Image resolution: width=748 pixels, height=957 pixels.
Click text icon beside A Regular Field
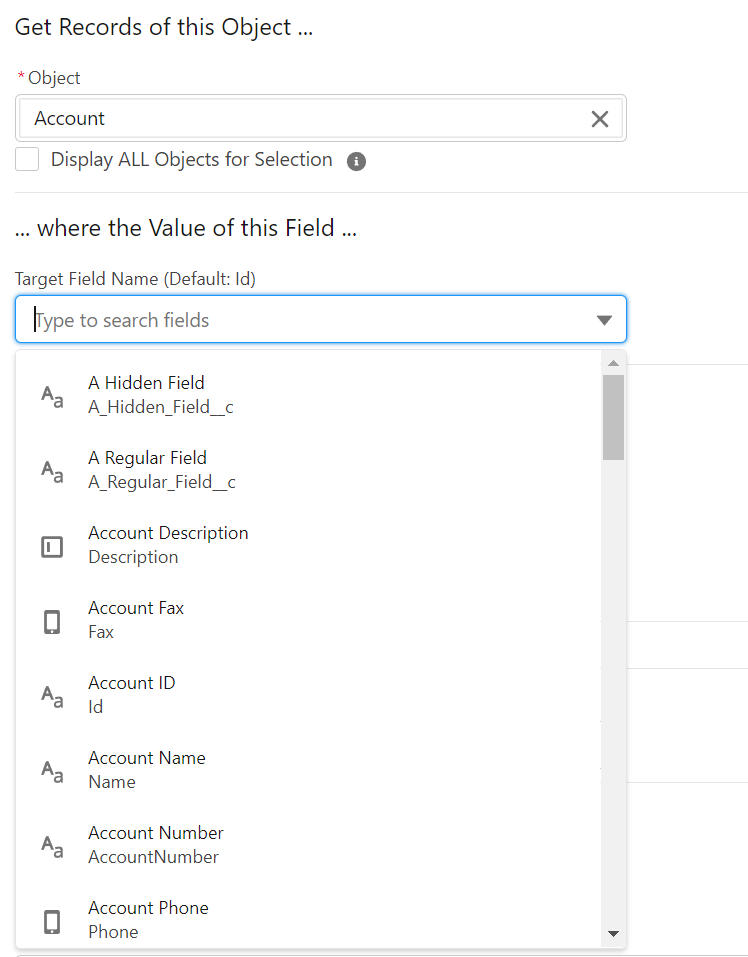[52, 470]
